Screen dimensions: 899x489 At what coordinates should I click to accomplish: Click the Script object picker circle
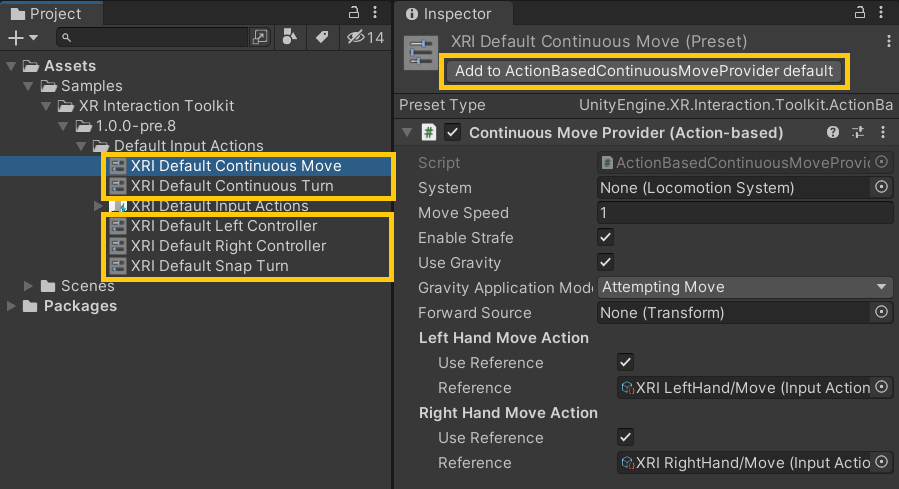coord(882,162)
